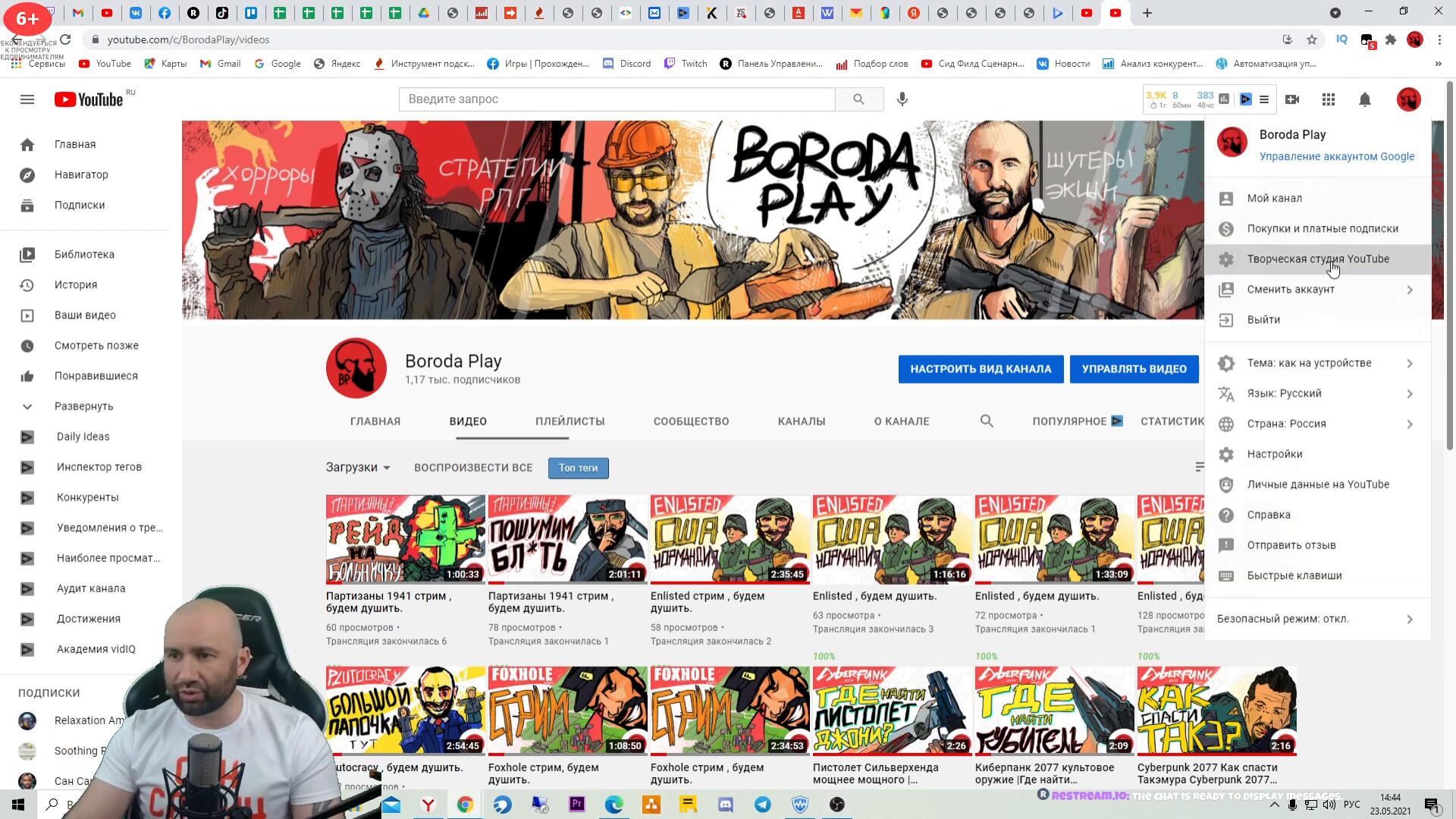Click the voice search microphone icon
Screen dimensions: 1456x819
click(x=902, y=99)
